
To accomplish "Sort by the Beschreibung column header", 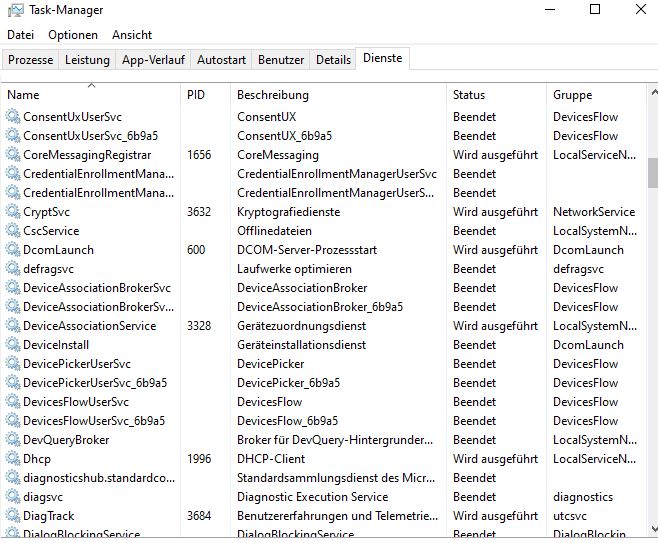I will click(339, 95).
